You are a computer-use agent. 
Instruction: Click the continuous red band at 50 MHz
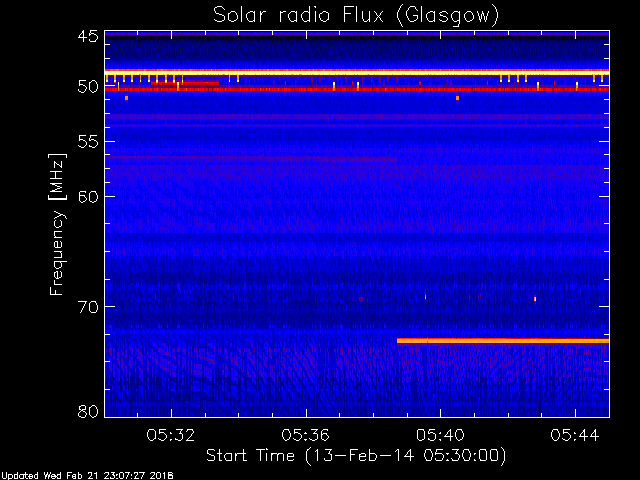pos(357,89)
